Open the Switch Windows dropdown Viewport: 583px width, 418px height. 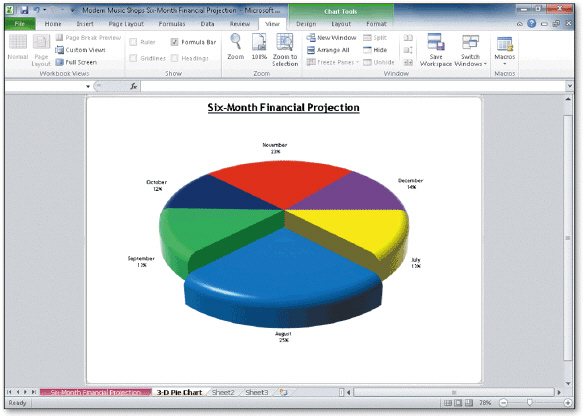click(470, 50)
